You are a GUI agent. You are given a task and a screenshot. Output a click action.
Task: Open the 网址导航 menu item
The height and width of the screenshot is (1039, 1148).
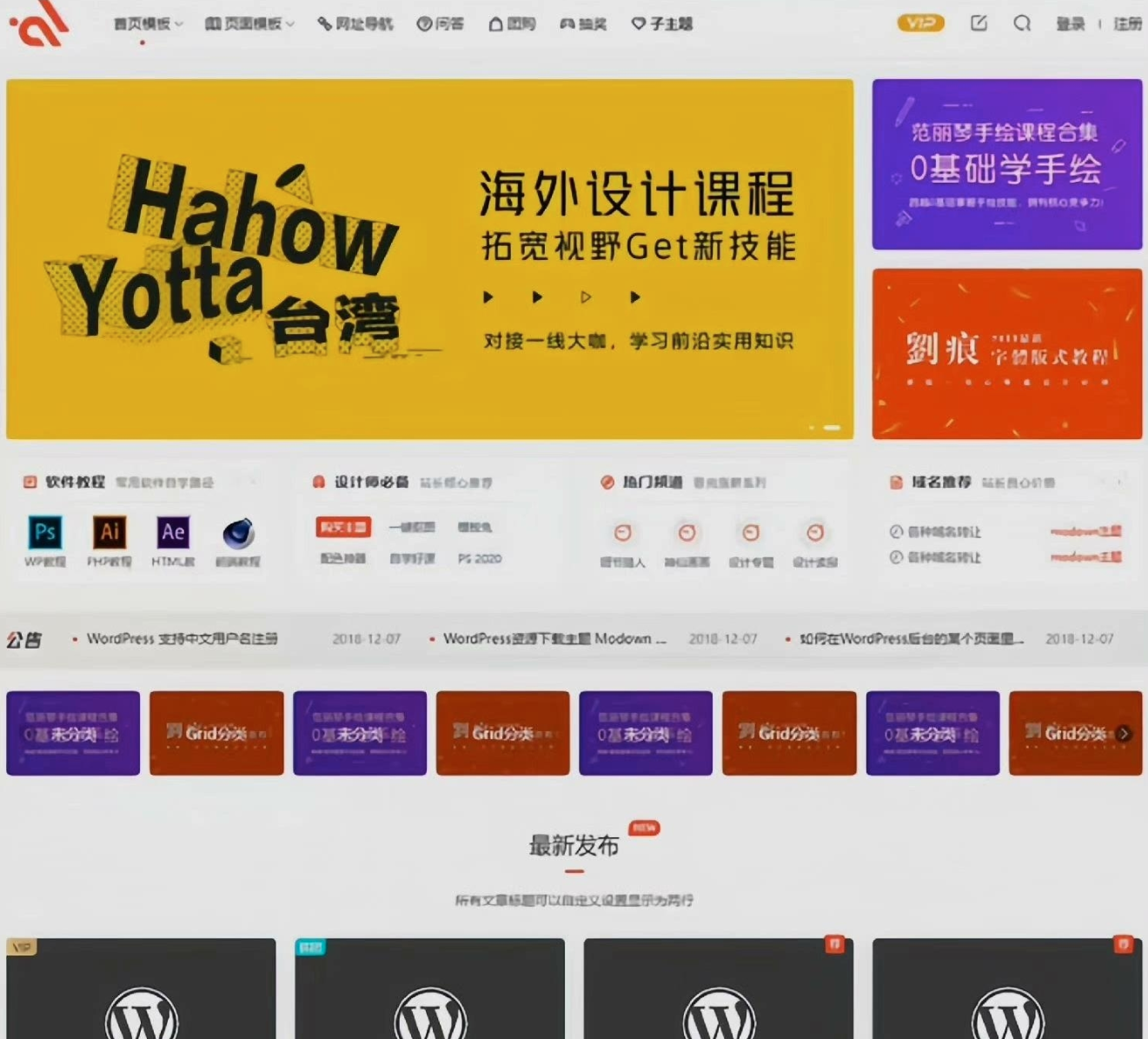pyautogui.click(x=355, y=24)
